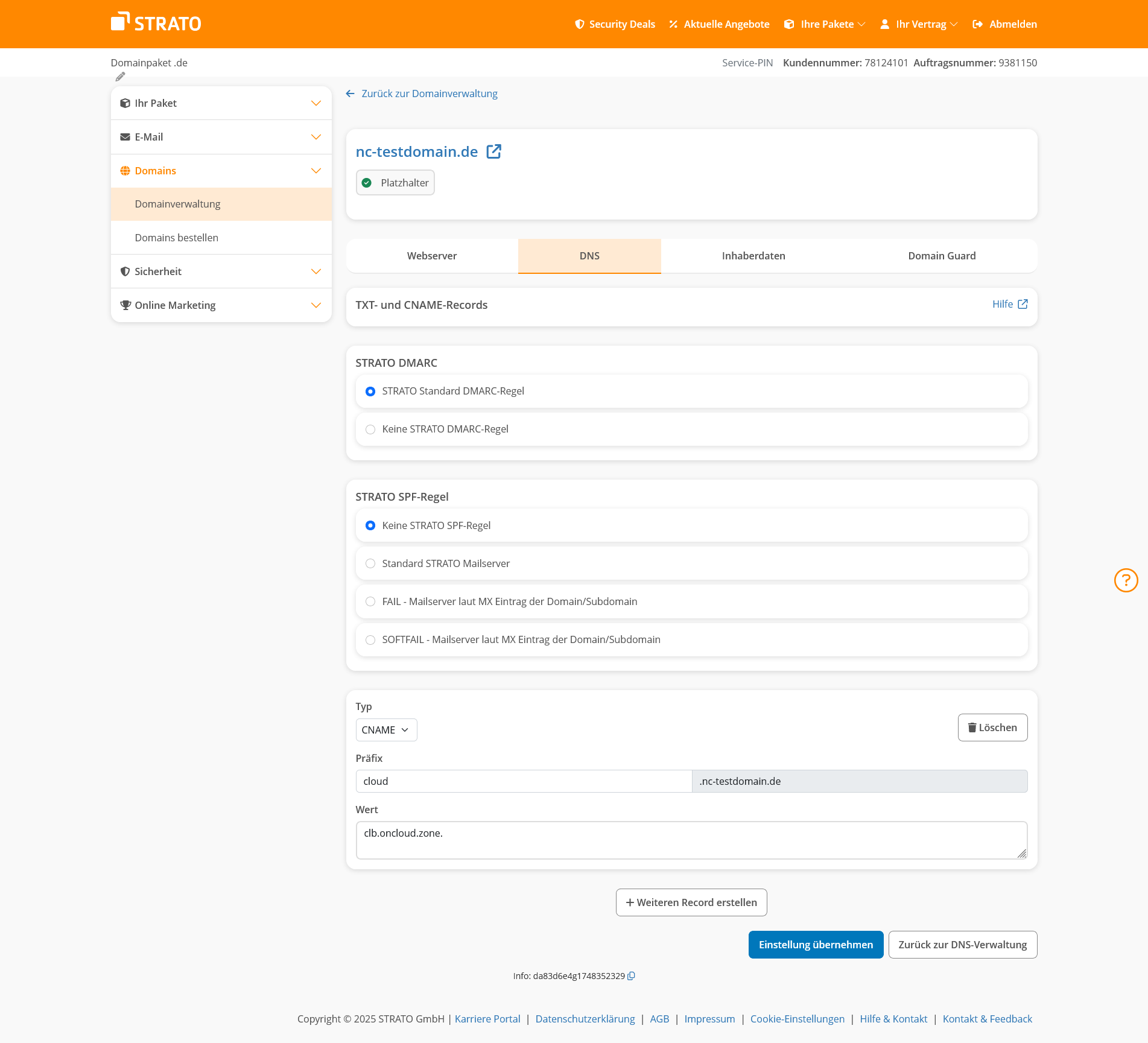Open Kontakt & Feedback footer link
Screen dimensions: 1148x1043
(x=988, y=1019)
